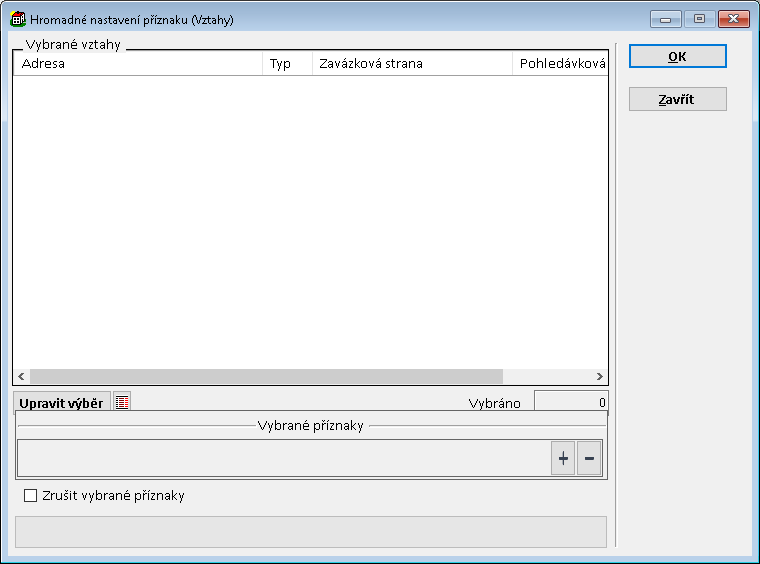The width and height of the screenshot is (760, 564).
Task: Click the right arrow of the horizontal scrollbar
Action: point(600,377)
